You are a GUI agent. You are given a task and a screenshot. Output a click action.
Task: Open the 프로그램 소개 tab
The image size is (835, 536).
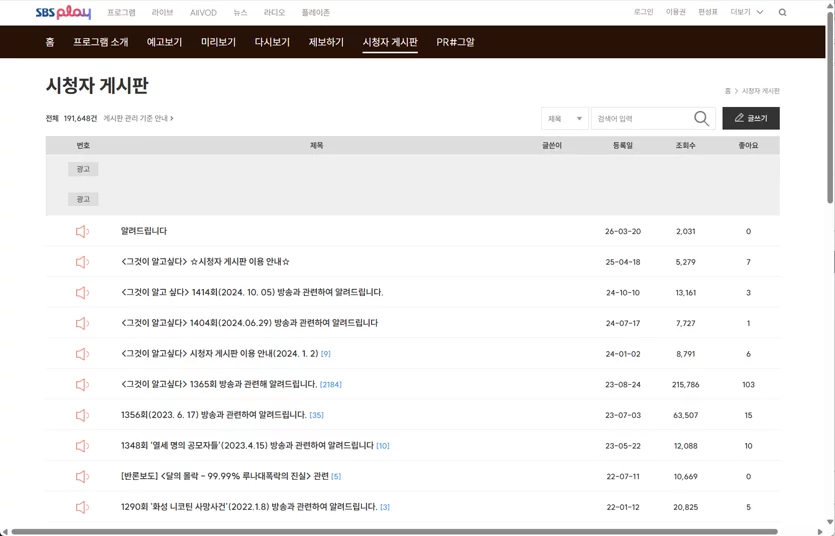[101, 42]
